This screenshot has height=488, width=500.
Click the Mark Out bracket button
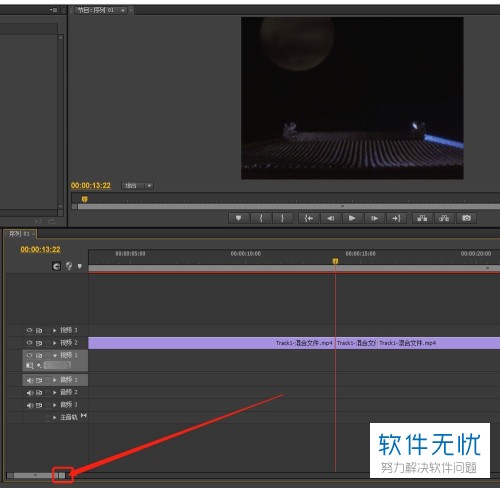pos(283,218)
